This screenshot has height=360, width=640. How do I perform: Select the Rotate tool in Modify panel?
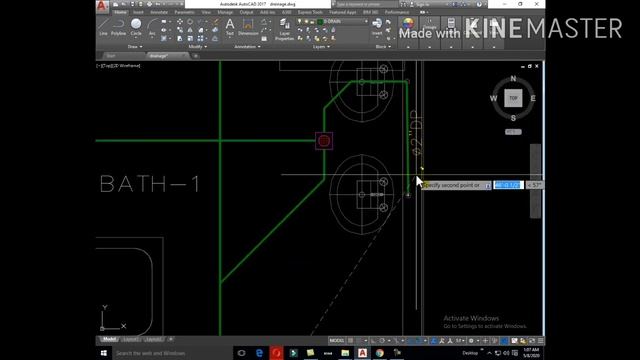click(x=190, y=22)
